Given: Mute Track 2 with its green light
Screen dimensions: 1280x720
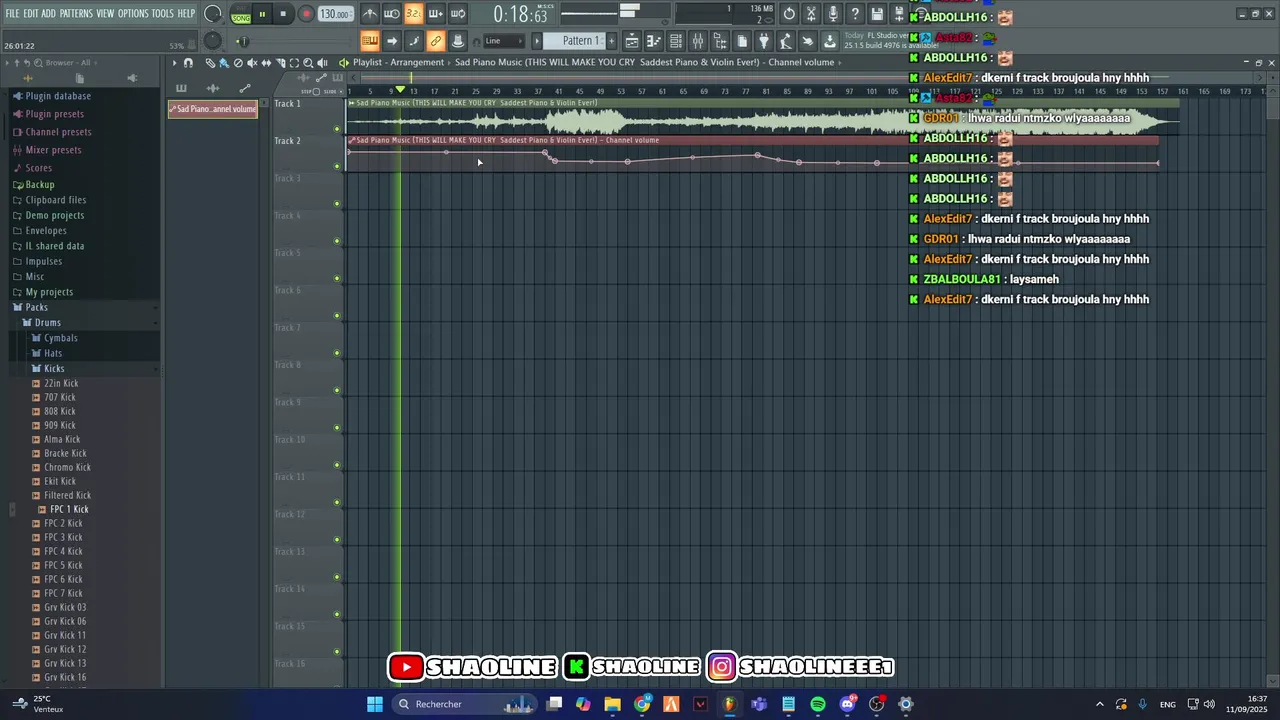Looking at the screenshot, I should pos(337,166).
